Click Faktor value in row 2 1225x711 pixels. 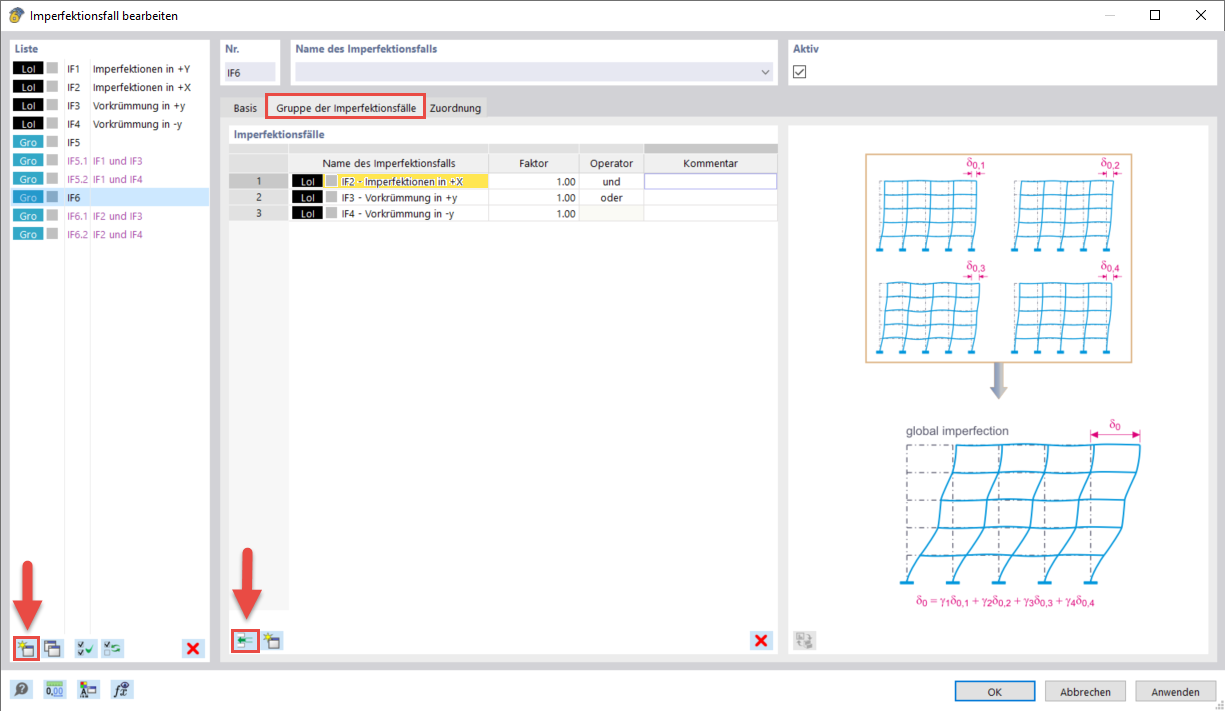[533, 198]
